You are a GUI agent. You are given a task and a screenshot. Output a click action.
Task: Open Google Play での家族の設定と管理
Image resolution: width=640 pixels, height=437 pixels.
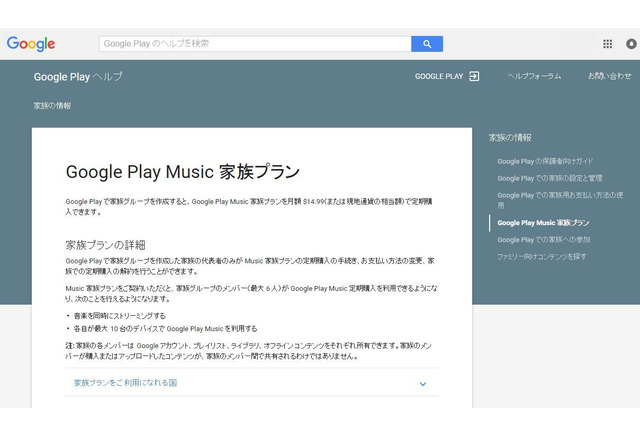549,178
